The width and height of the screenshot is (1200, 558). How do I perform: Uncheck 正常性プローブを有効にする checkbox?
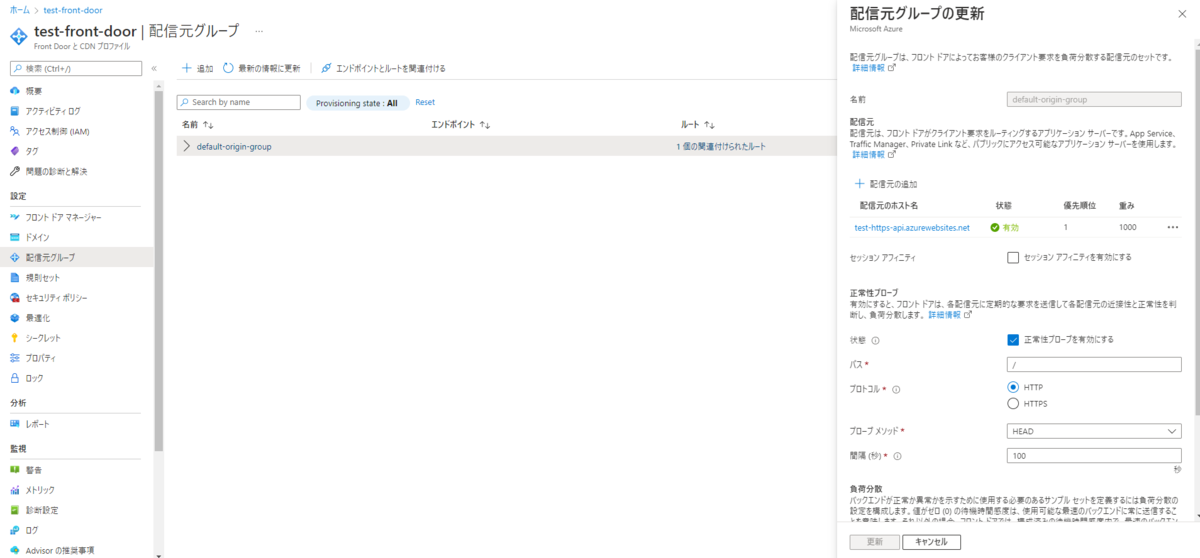pyautogui.click(x=1013, y=339)
